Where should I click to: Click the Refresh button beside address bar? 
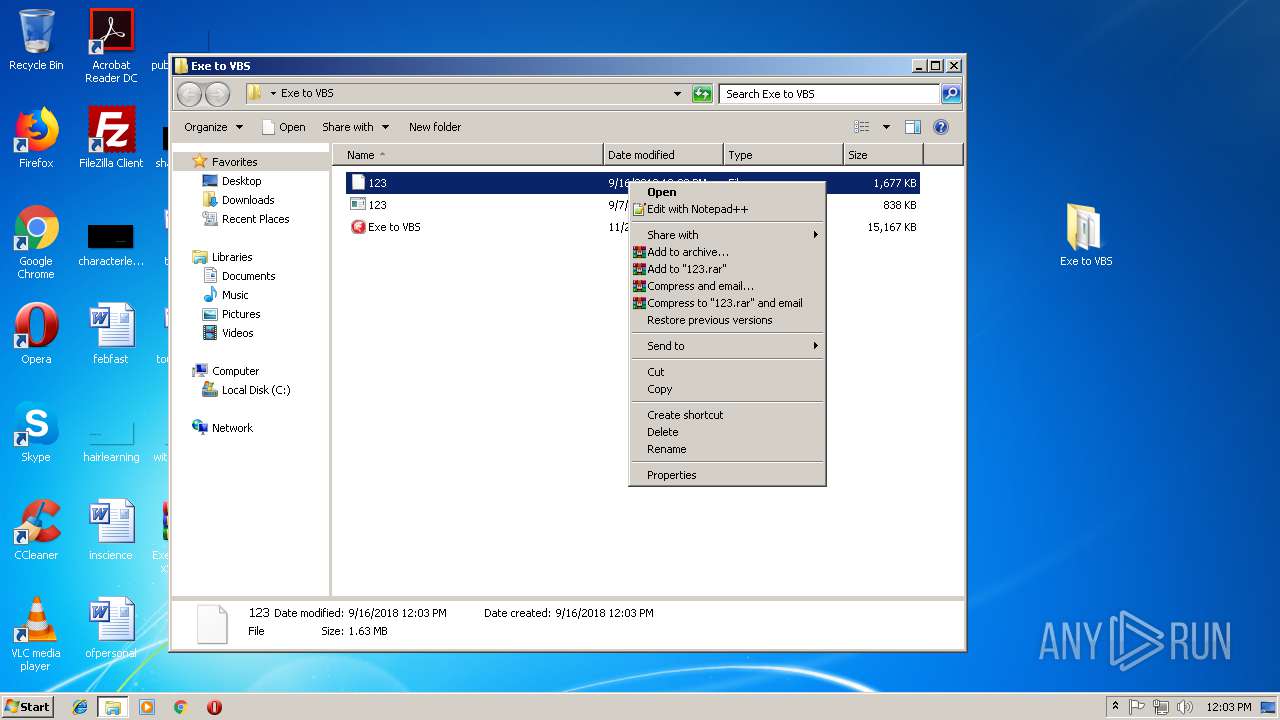[702, 94]
